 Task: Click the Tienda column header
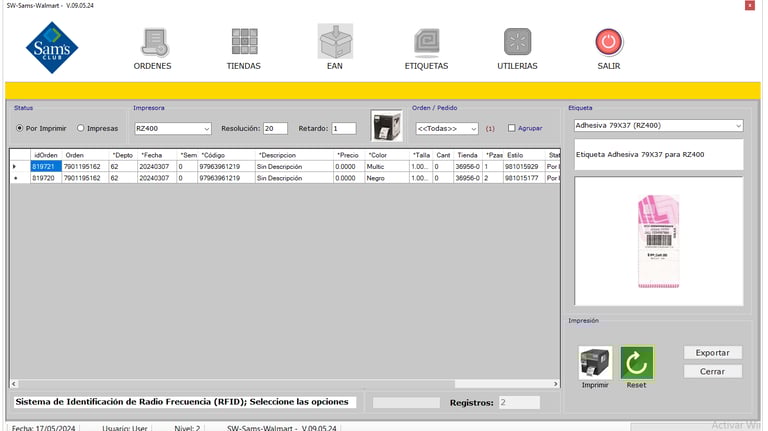pyautogui.click(x=468, y=155)
